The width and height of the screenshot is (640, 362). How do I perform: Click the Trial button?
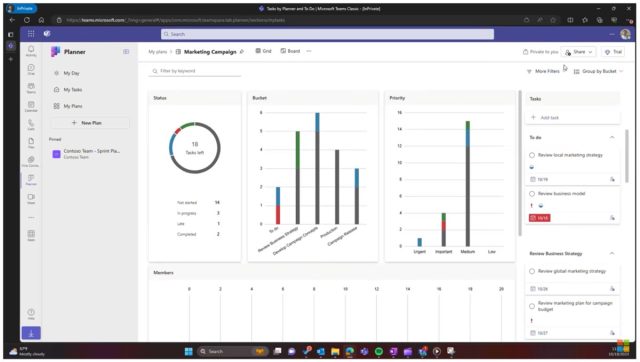(613, 52)
